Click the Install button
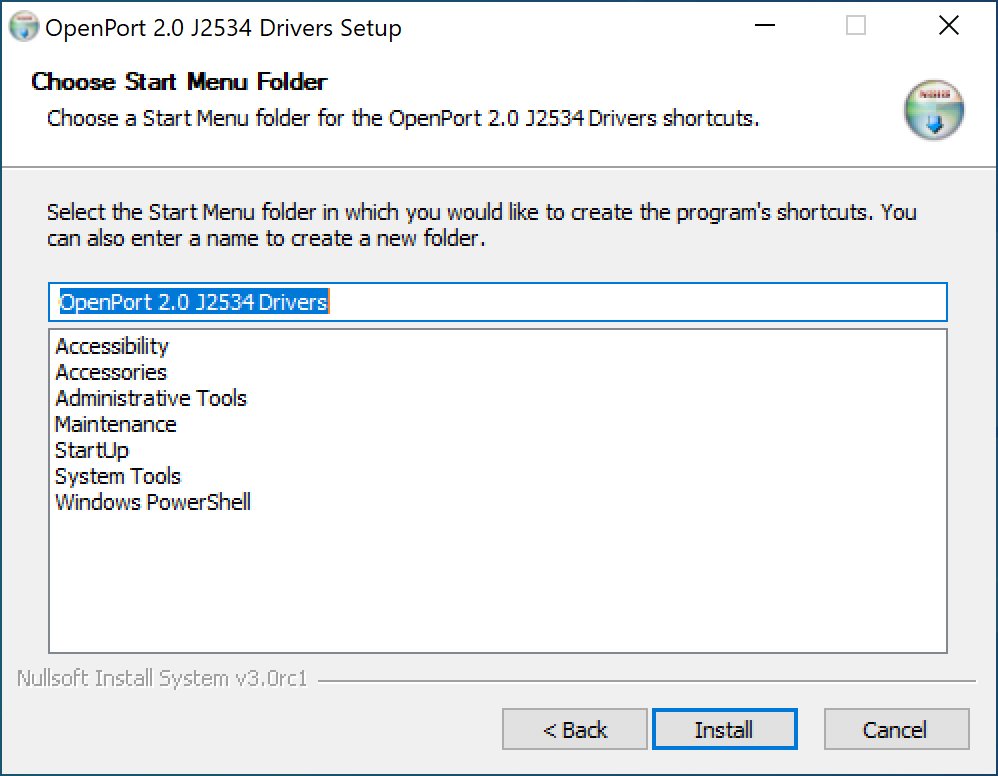998x776 pixels. coord(724,729)
